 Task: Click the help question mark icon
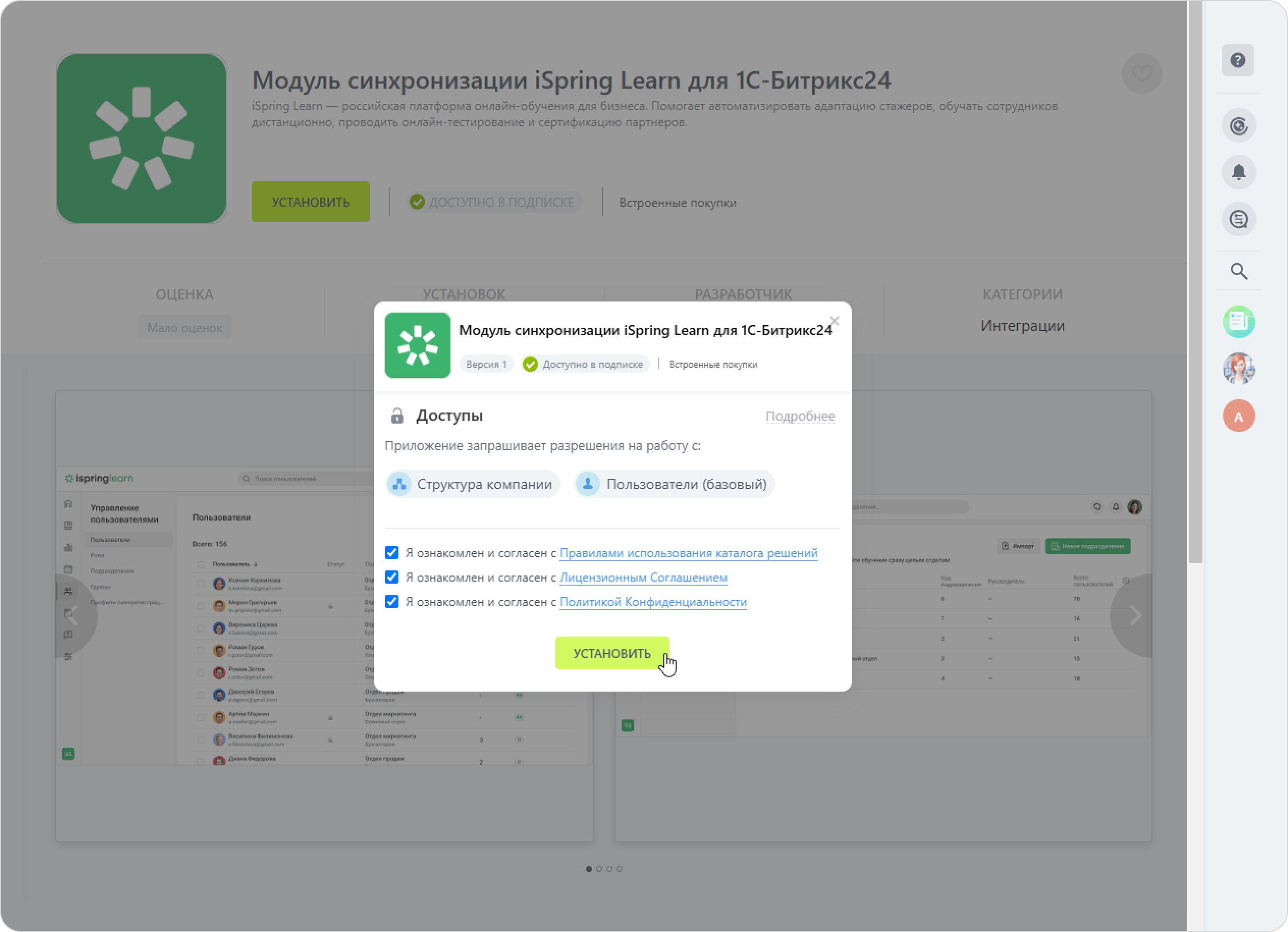click(x=1238, y=60)
